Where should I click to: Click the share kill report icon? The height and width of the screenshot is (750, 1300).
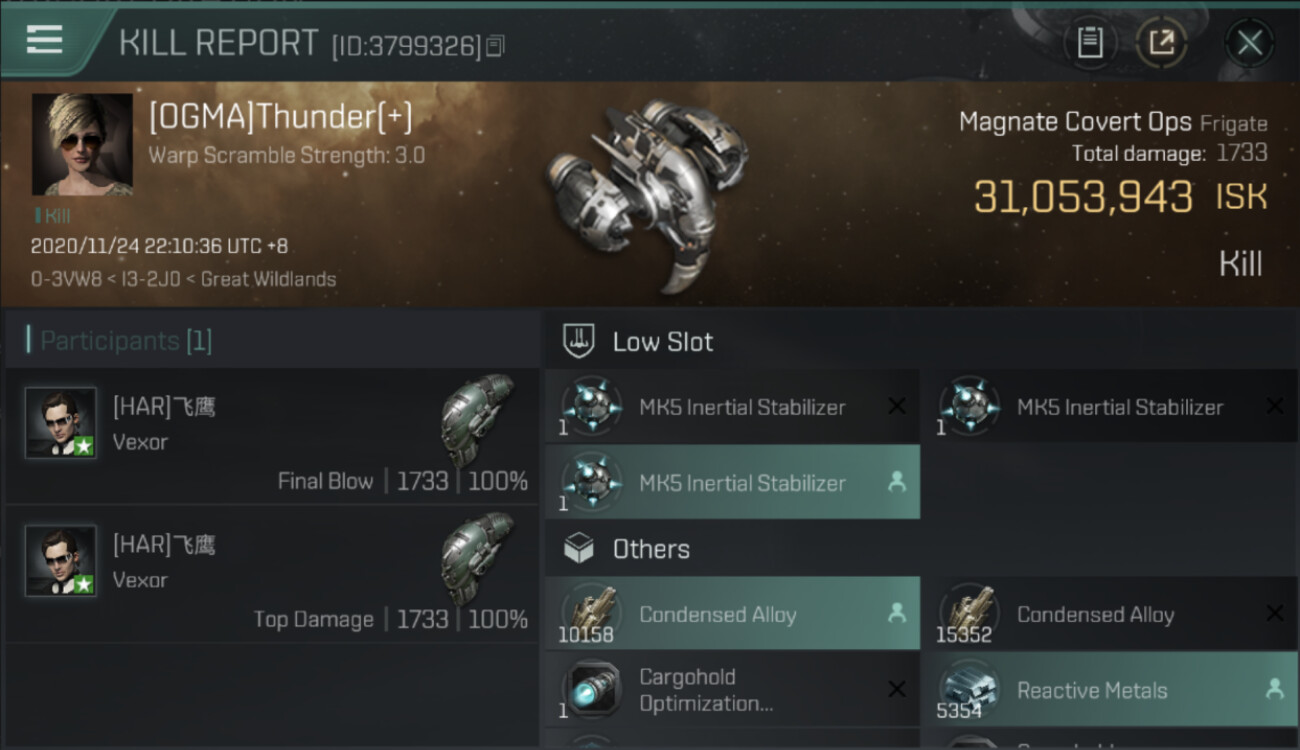[1161, 43]
